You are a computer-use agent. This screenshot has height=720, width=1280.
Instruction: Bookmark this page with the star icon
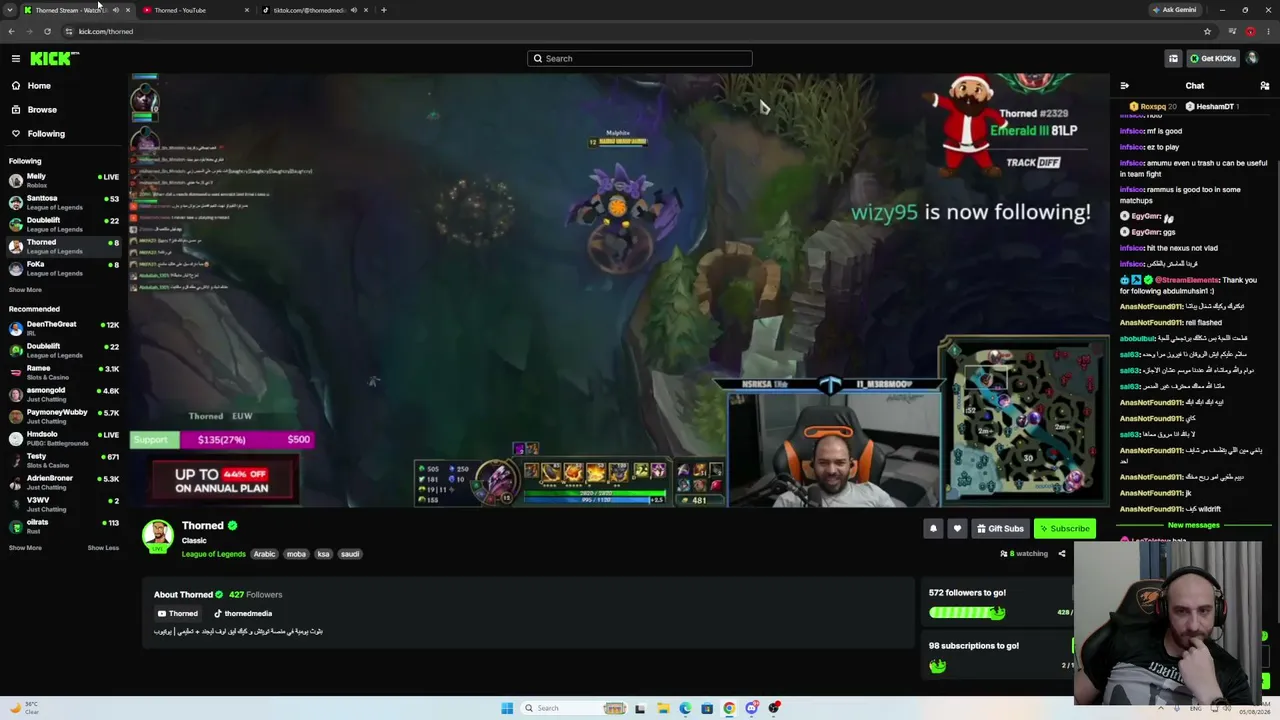pyautogui.click(x=1207, y=31)
